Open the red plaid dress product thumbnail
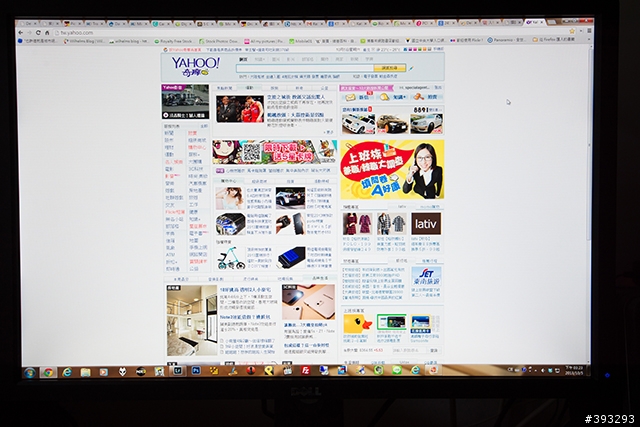Screen dimensions: 640x427 tap(357, 224)
